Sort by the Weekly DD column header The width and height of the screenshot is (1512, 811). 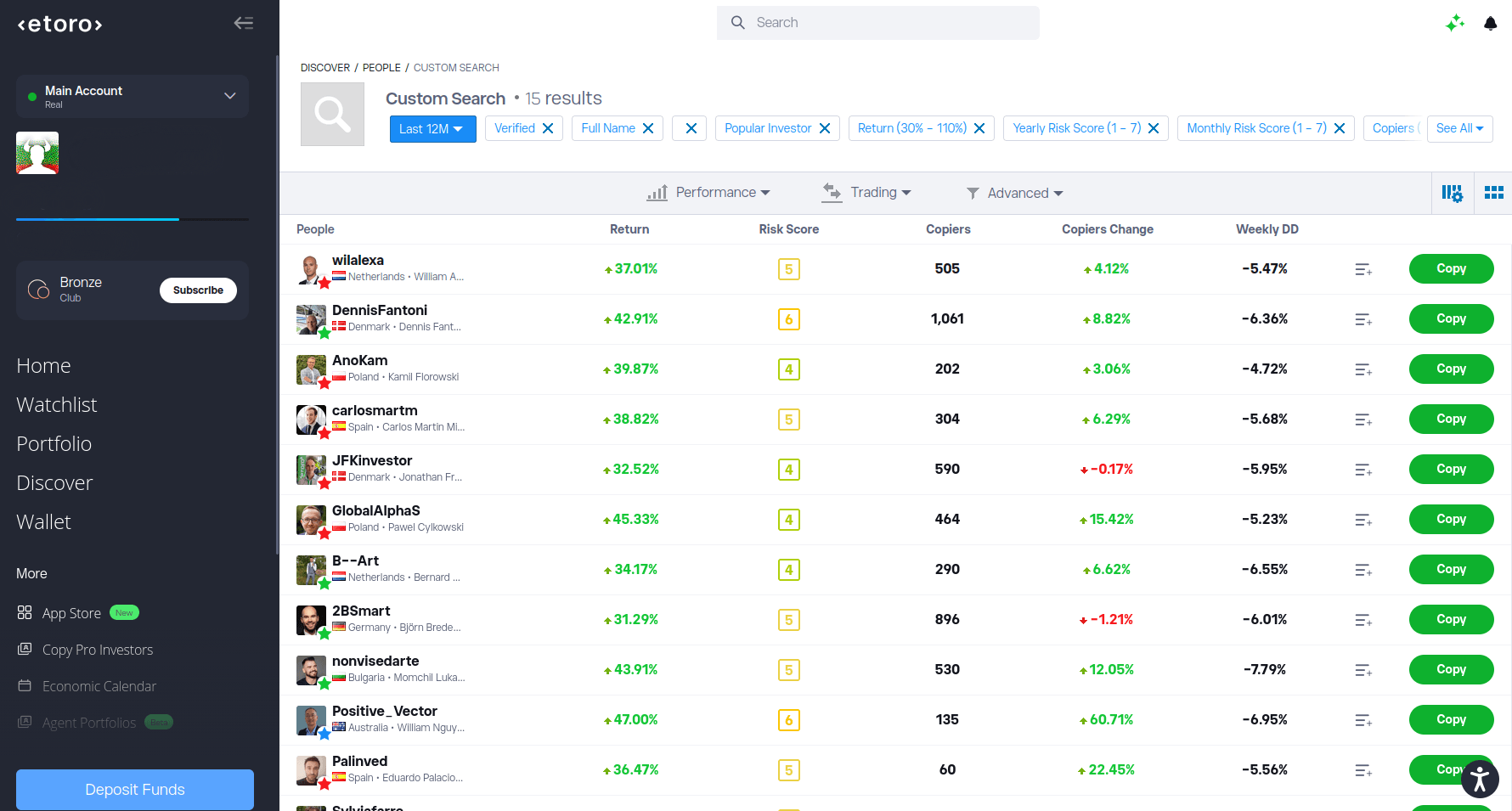tap(1267, 229)
